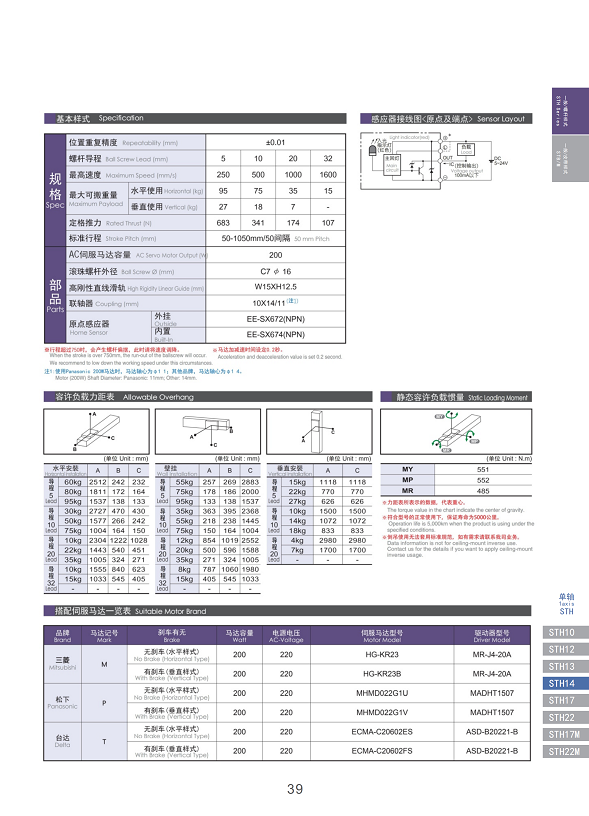Viewport: 589px width, 816px height.
Task: Click the AC servo motor output '200' cell
Action: tap(275, 255)
